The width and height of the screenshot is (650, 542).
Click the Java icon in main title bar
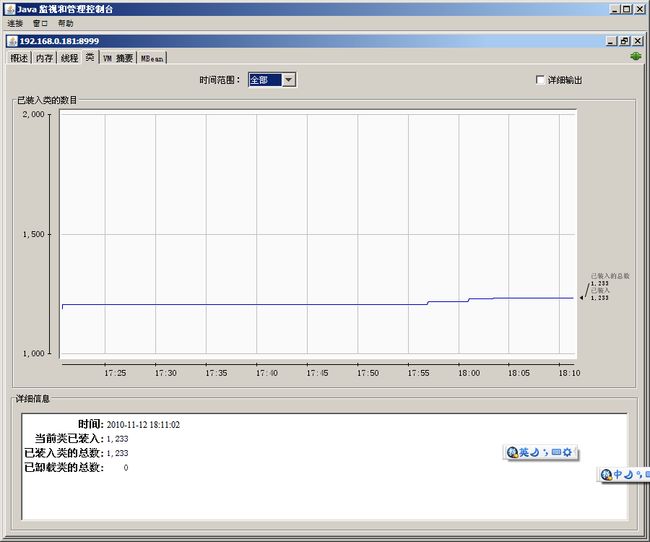point(10,9)
